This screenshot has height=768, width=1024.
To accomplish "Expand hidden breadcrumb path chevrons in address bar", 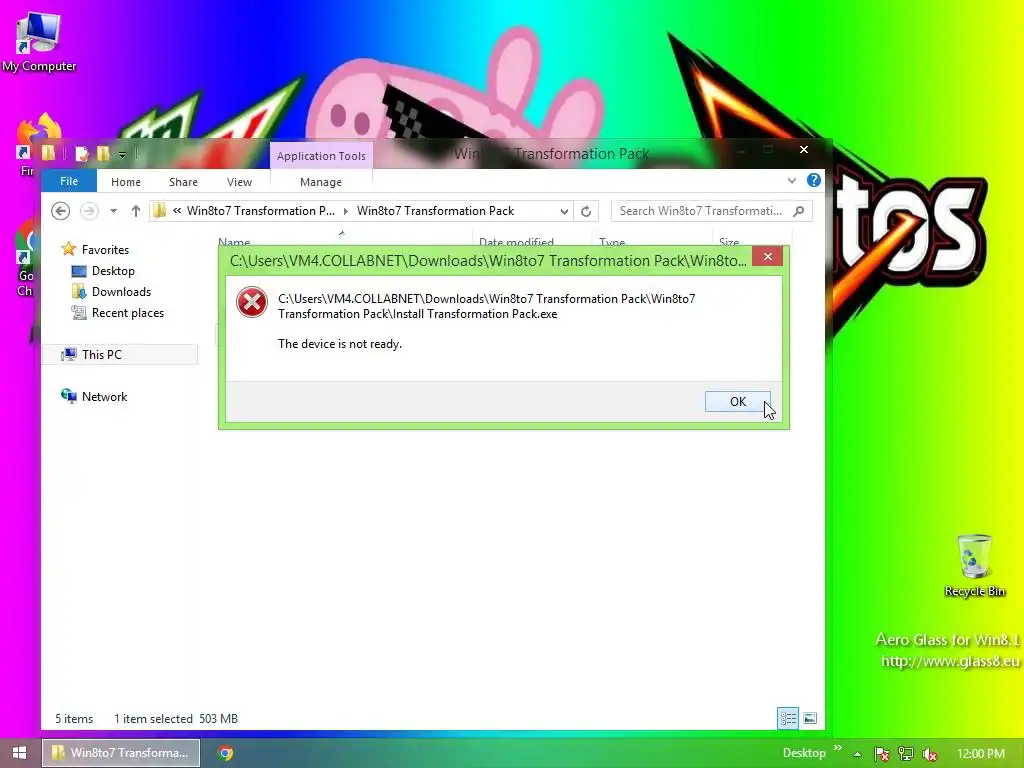I will coord(176,210).
